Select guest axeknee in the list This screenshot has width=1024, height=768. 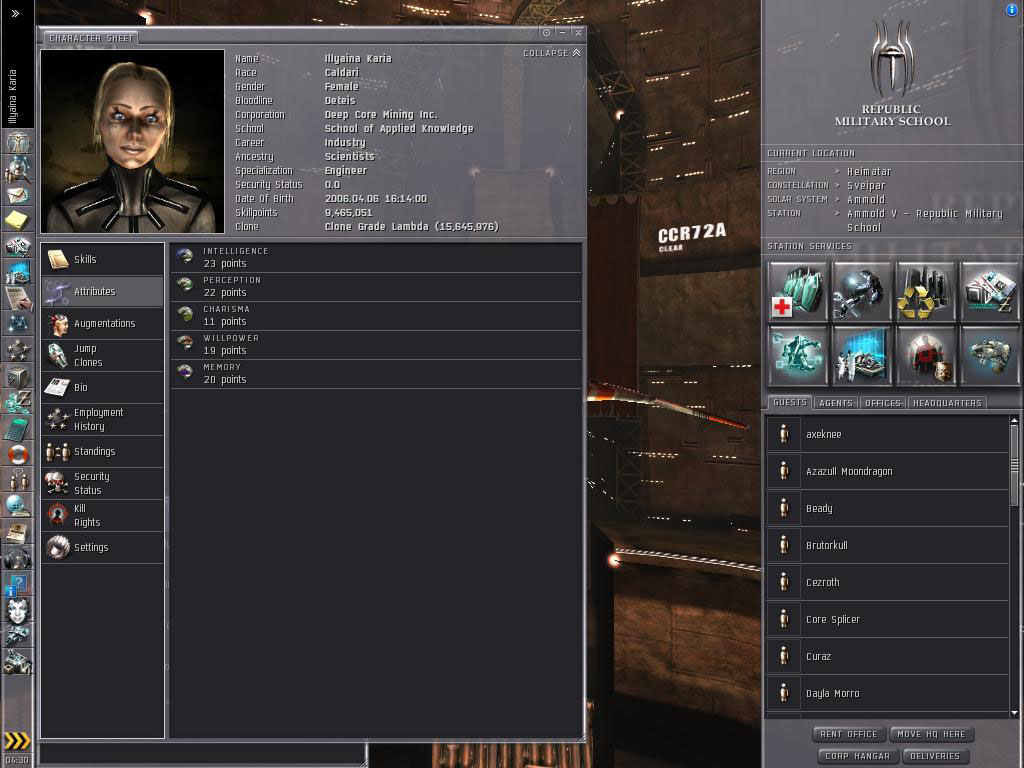[x=888, y=434]
